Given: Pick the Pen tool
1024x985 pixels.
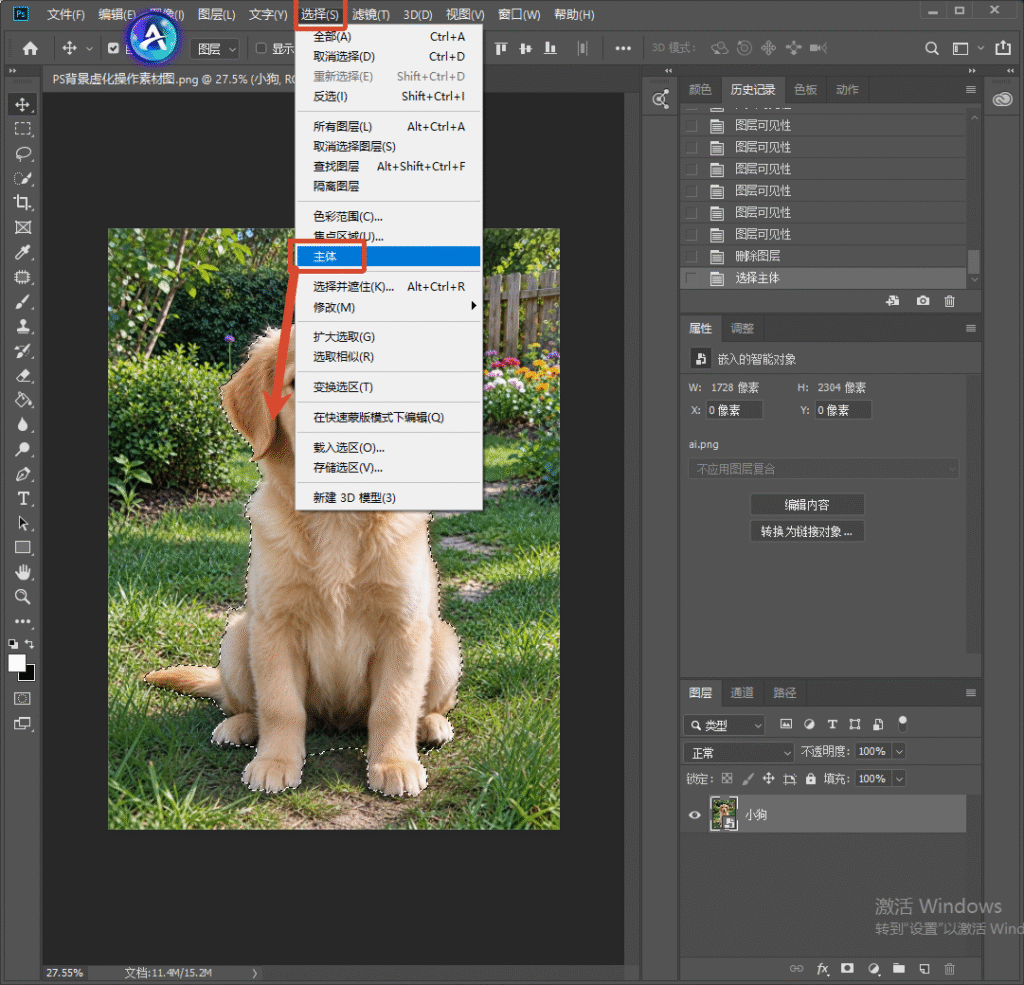Looking at the screenshot, I should click(x=23, y=474).
